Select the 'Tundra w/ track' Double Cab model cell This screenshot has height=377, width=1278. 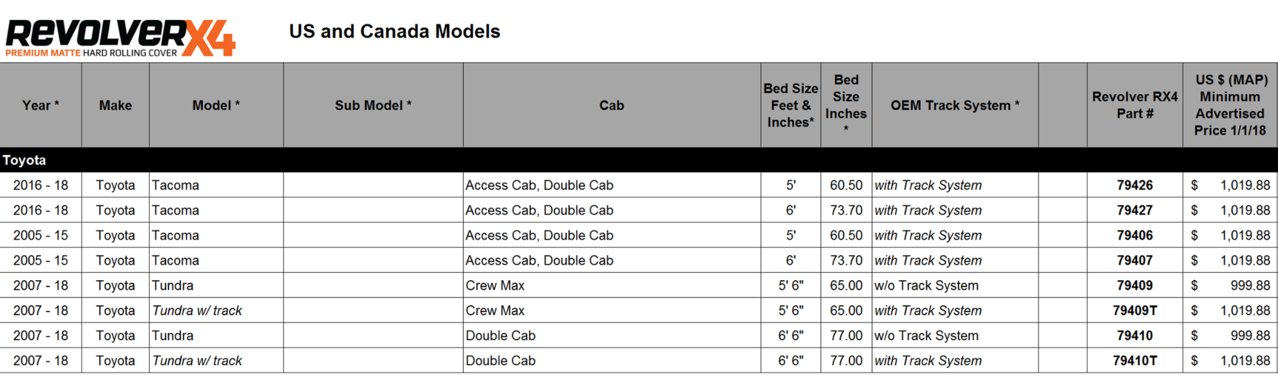pyautogui.click(x=217, y=360)
